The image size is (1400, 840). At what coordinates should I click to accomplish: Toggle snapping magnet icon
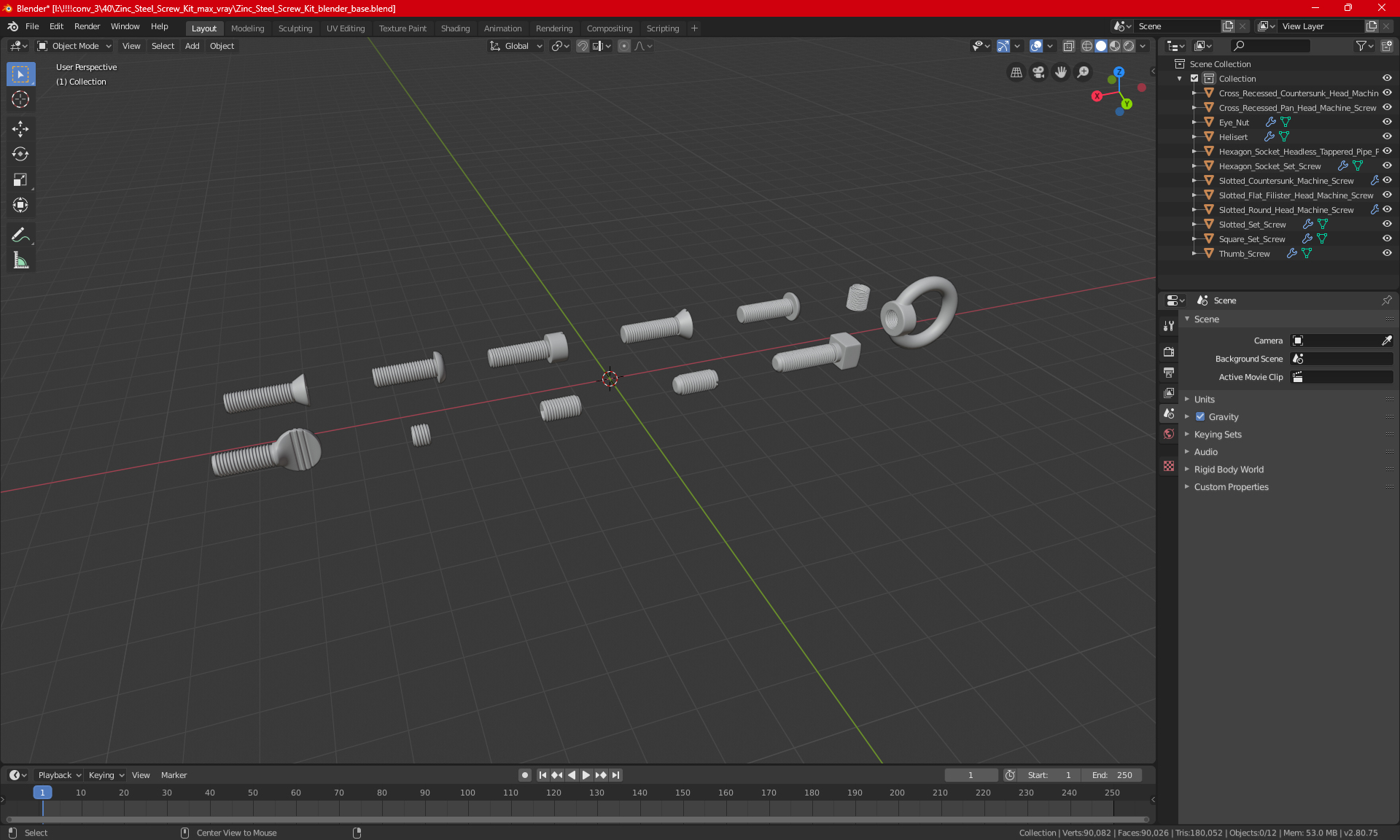pos(582,46)
